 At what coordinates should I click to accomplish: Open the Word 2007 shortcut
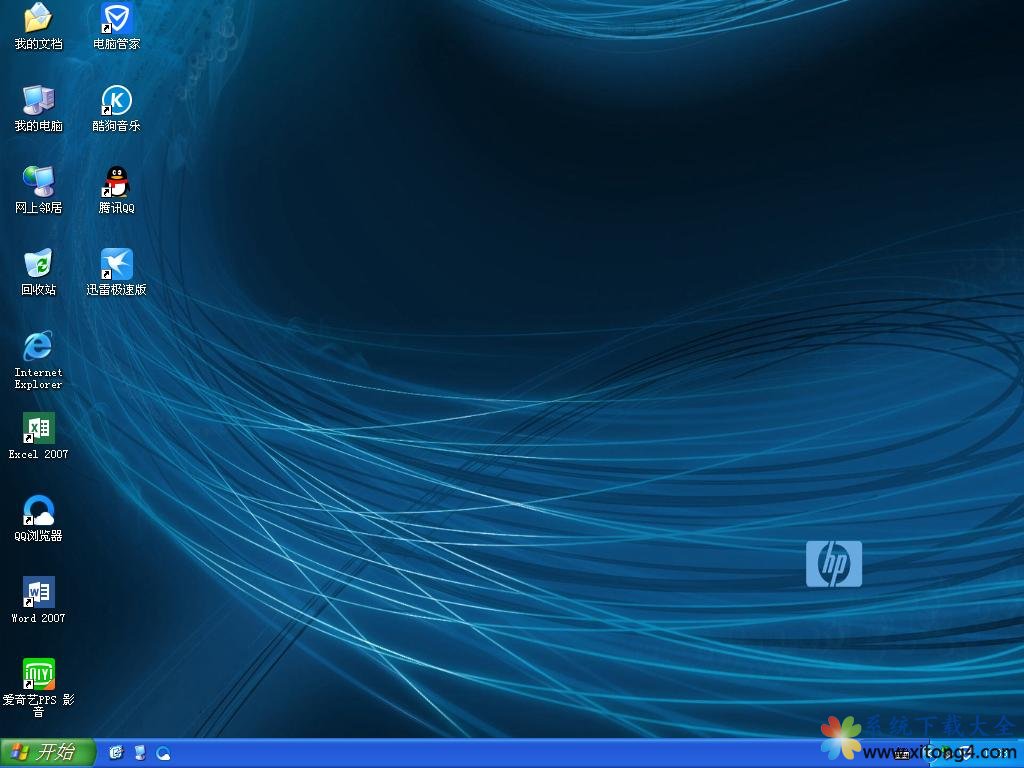coord(38,592)
